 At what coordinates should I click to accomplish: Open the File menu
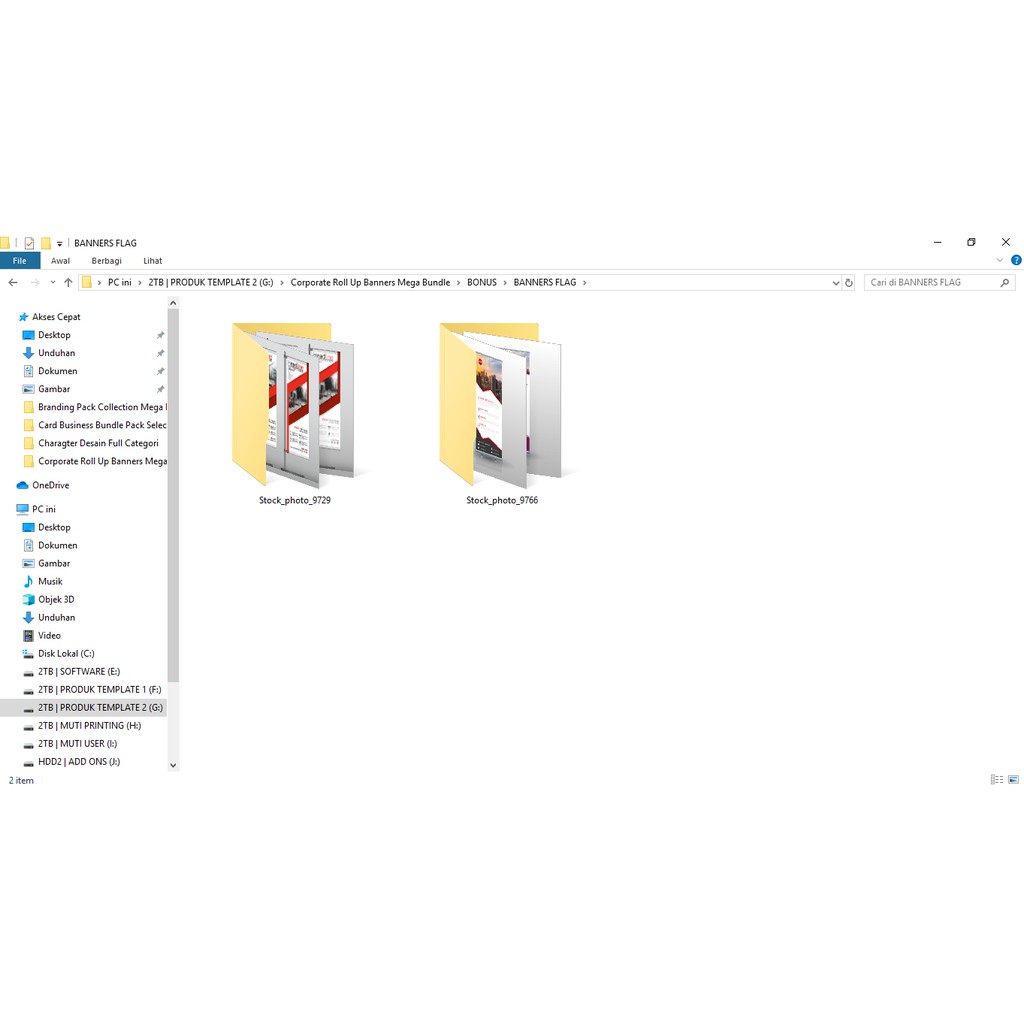20,261
